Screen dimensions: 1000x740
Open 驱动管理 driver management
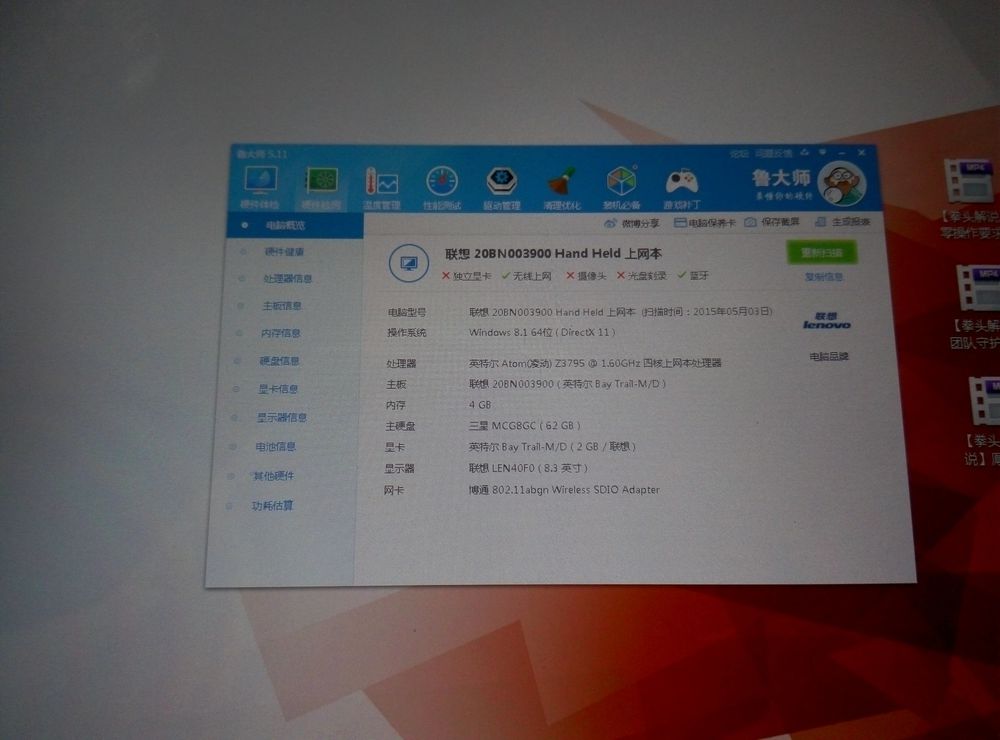(x=501, y=188)
